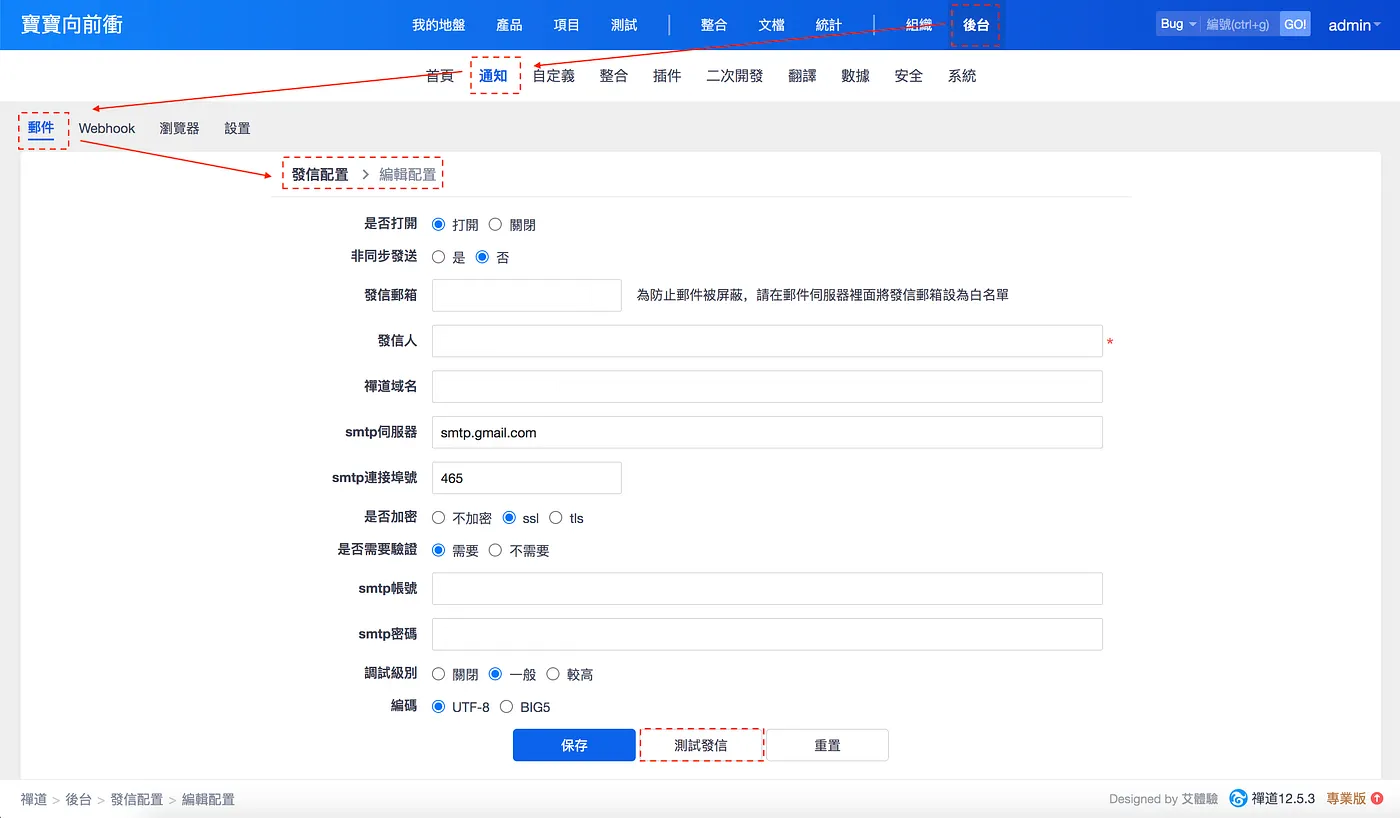Set 調試級別 to 較高
The image size is (1400, 818).
pyautogui.click(x=552, y=674)
